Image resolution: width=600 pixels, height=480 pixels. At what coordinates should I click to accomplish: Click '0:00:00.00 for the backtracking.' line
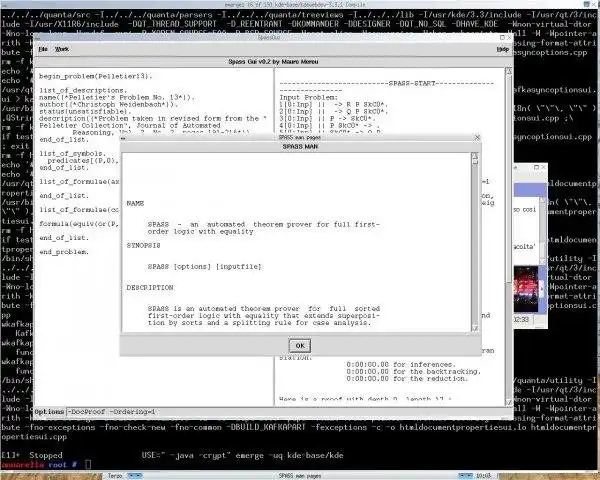[413, 371]
